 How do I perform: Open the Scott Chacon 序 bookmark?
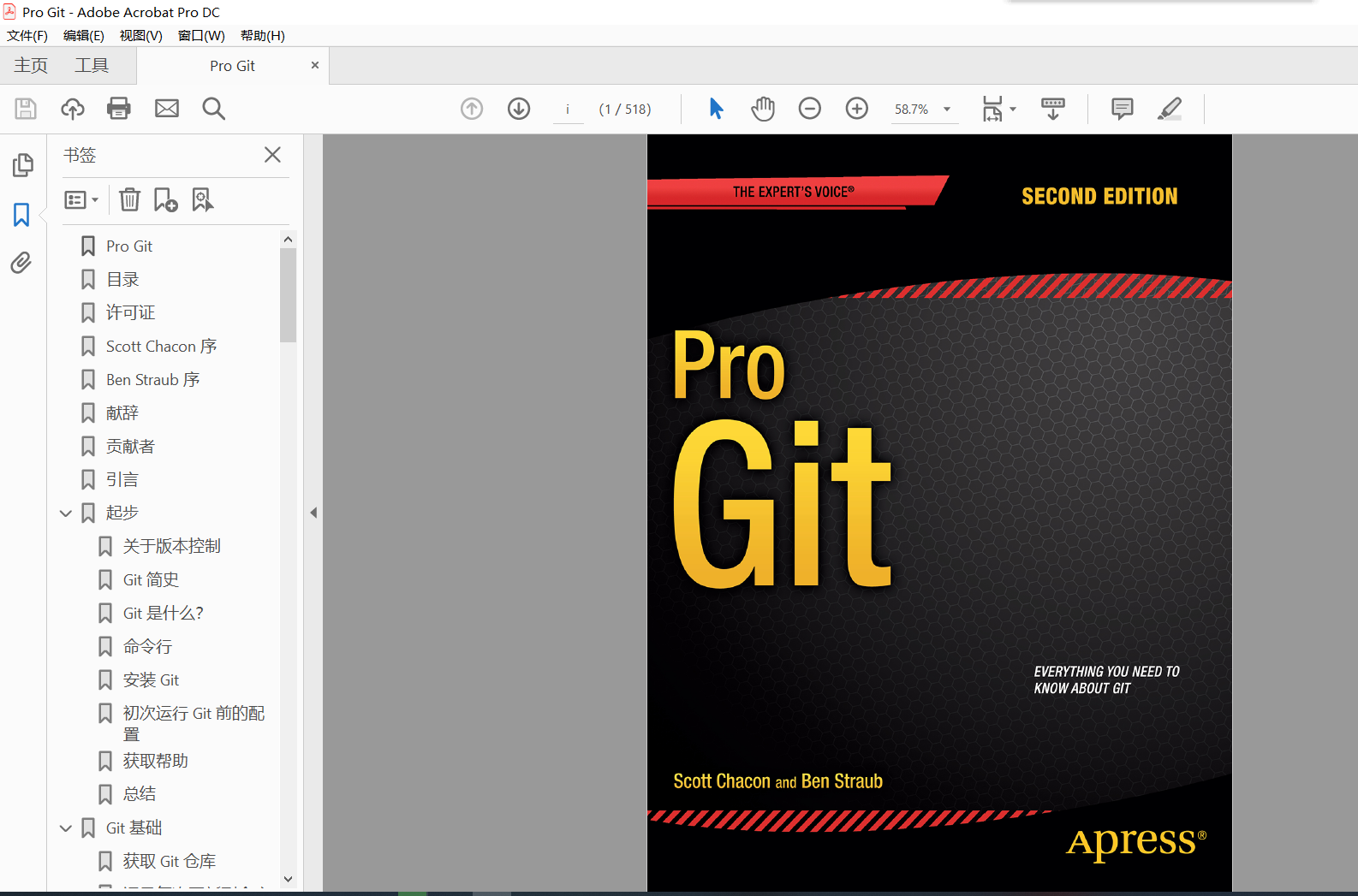[x=162, y=346]
